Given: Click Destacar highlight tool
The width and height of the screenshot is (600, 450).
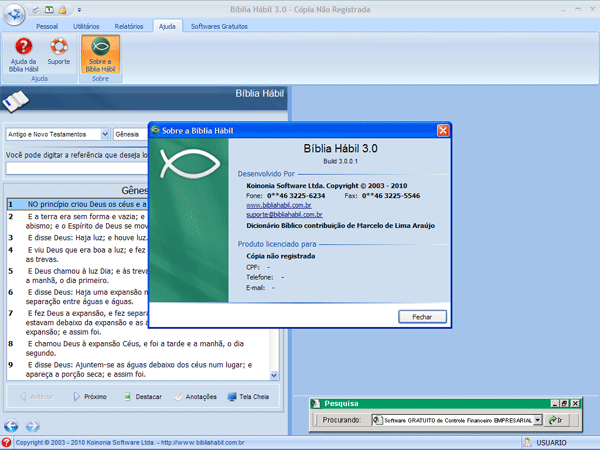Looking at the screenshot, I should [x=141, y=396].
